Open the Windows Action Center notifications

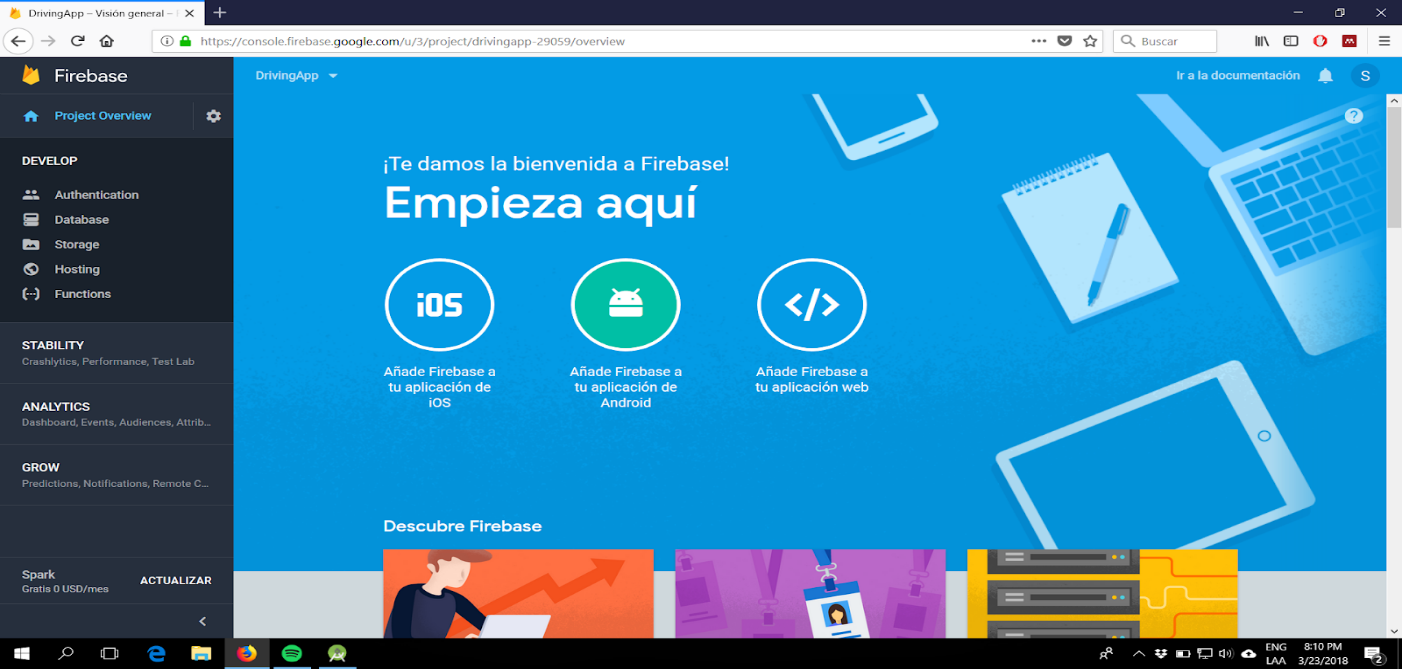point(1373,655)
